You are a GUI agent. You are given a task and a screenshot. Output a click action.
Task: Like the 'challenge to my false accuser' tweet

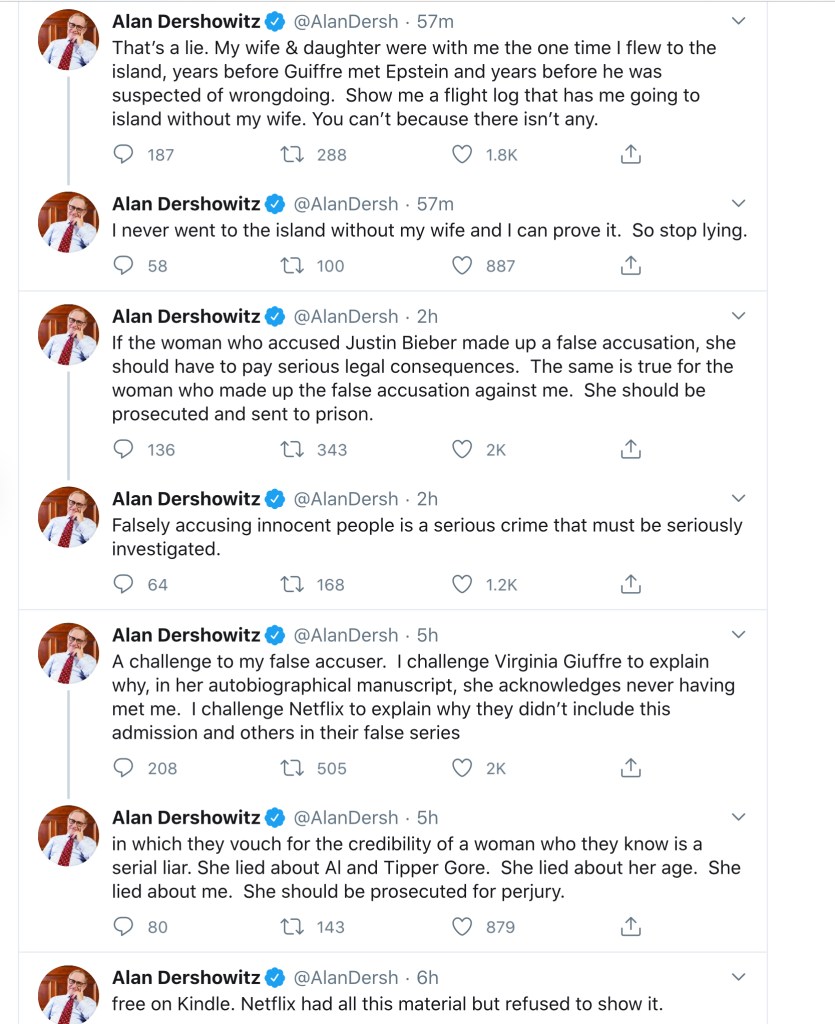[x=461, y=768]
